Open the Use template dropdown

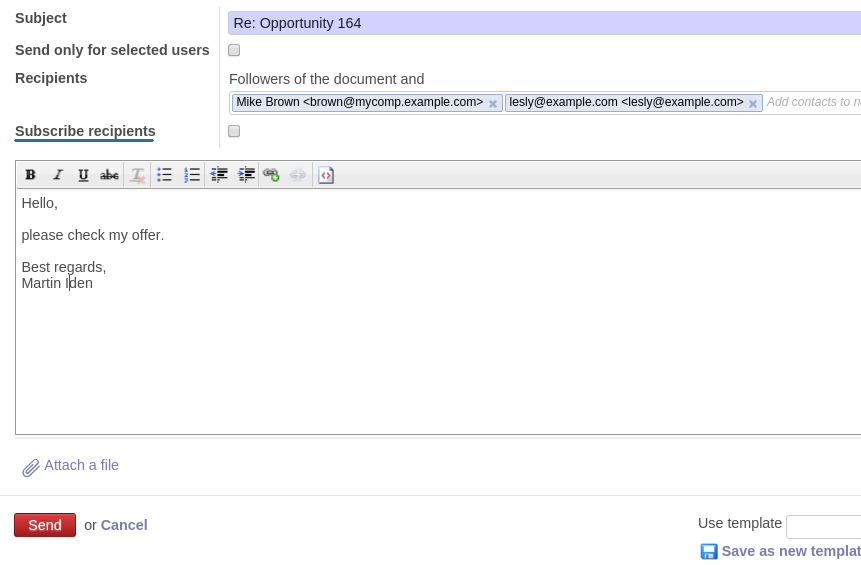[x=823, y=527]
